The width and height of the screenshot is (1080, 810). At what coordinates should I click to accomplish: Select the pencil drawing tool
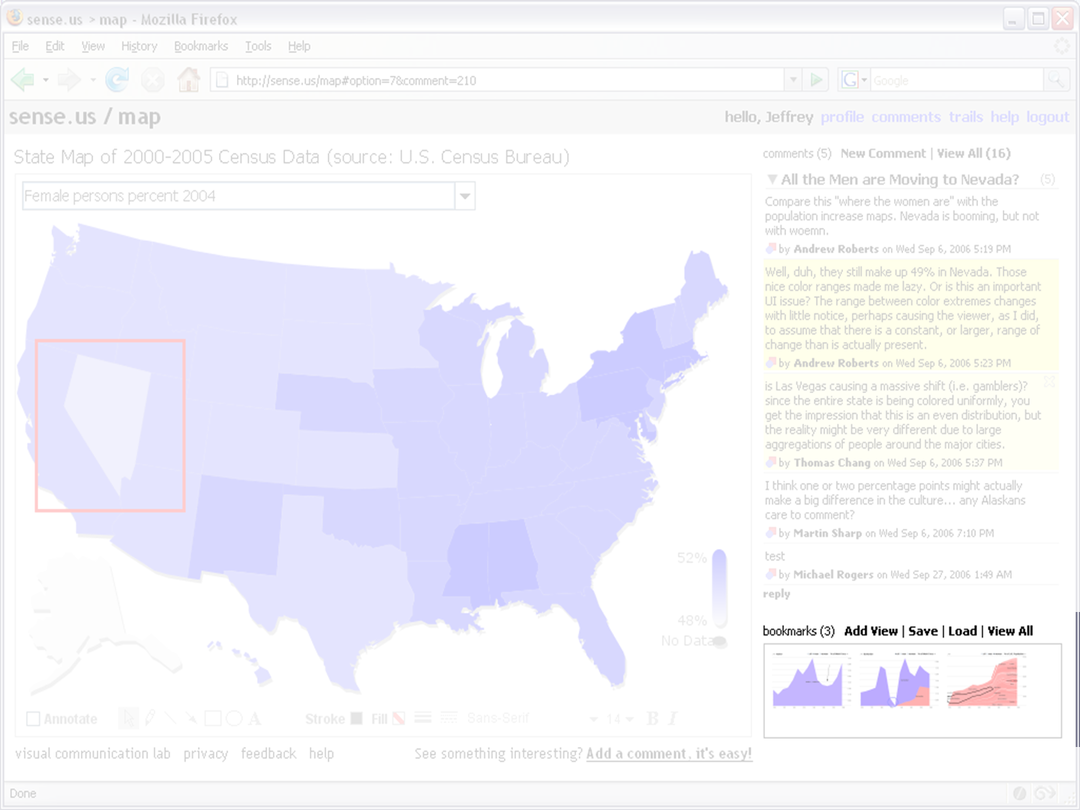(150, 718)
